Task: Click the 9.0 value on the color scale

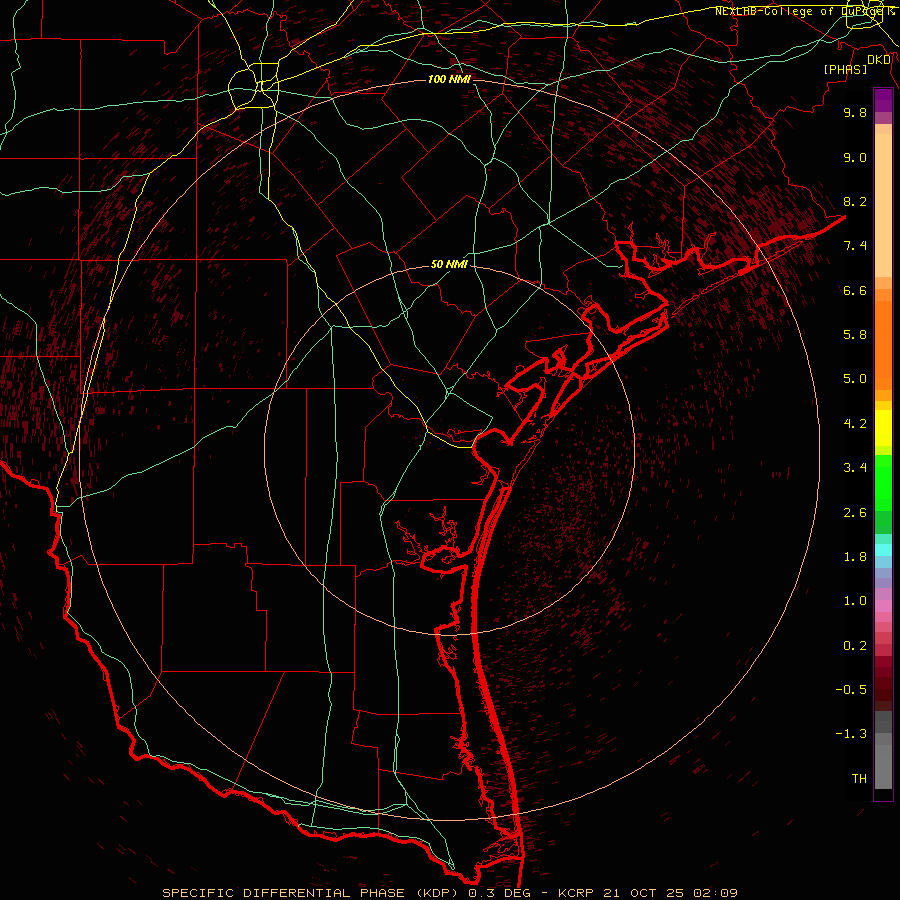Action: [x=855, y=157]
